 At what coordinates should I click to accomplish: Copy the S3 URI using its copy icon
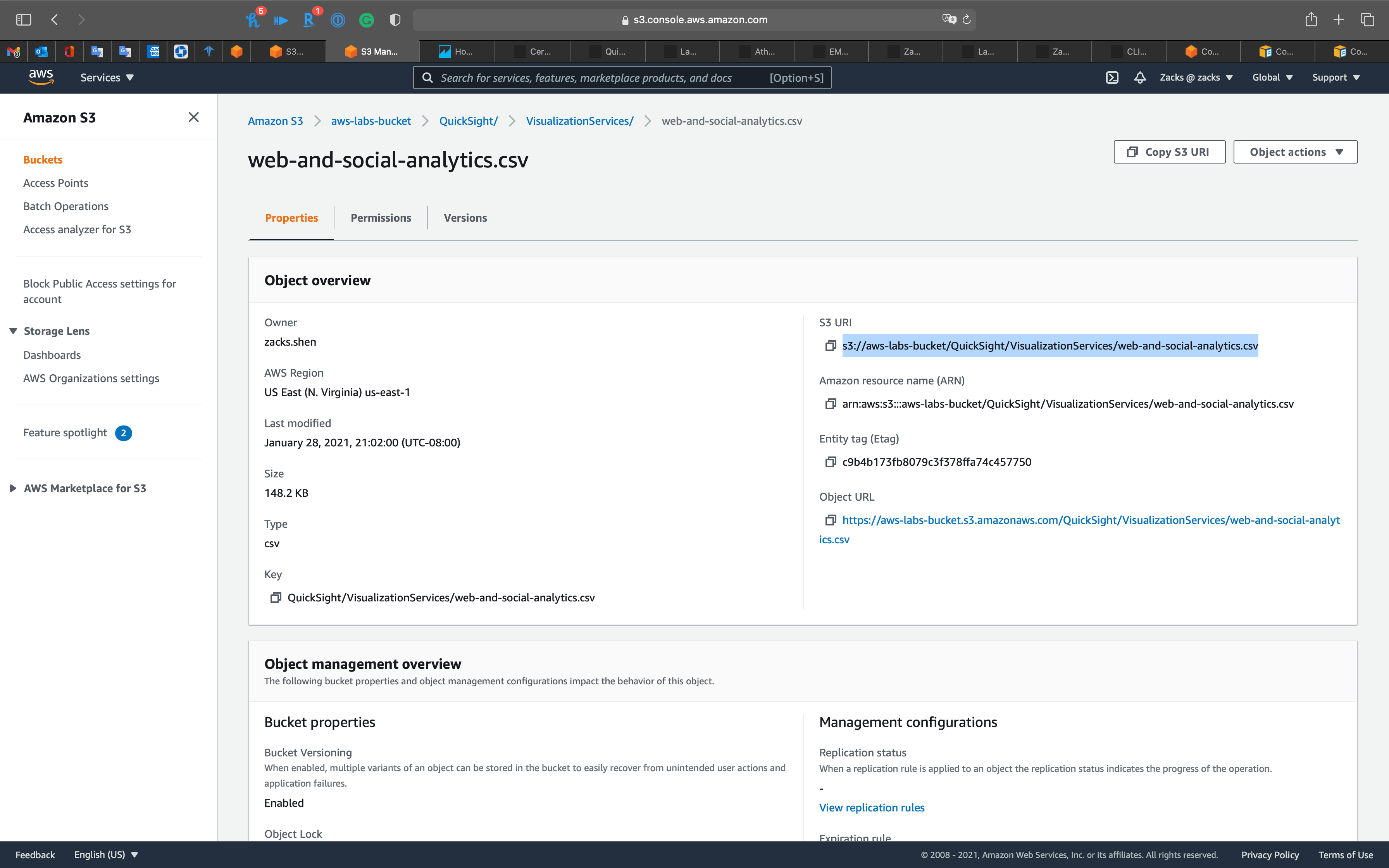pyautogui.click(x=831, y=346)
